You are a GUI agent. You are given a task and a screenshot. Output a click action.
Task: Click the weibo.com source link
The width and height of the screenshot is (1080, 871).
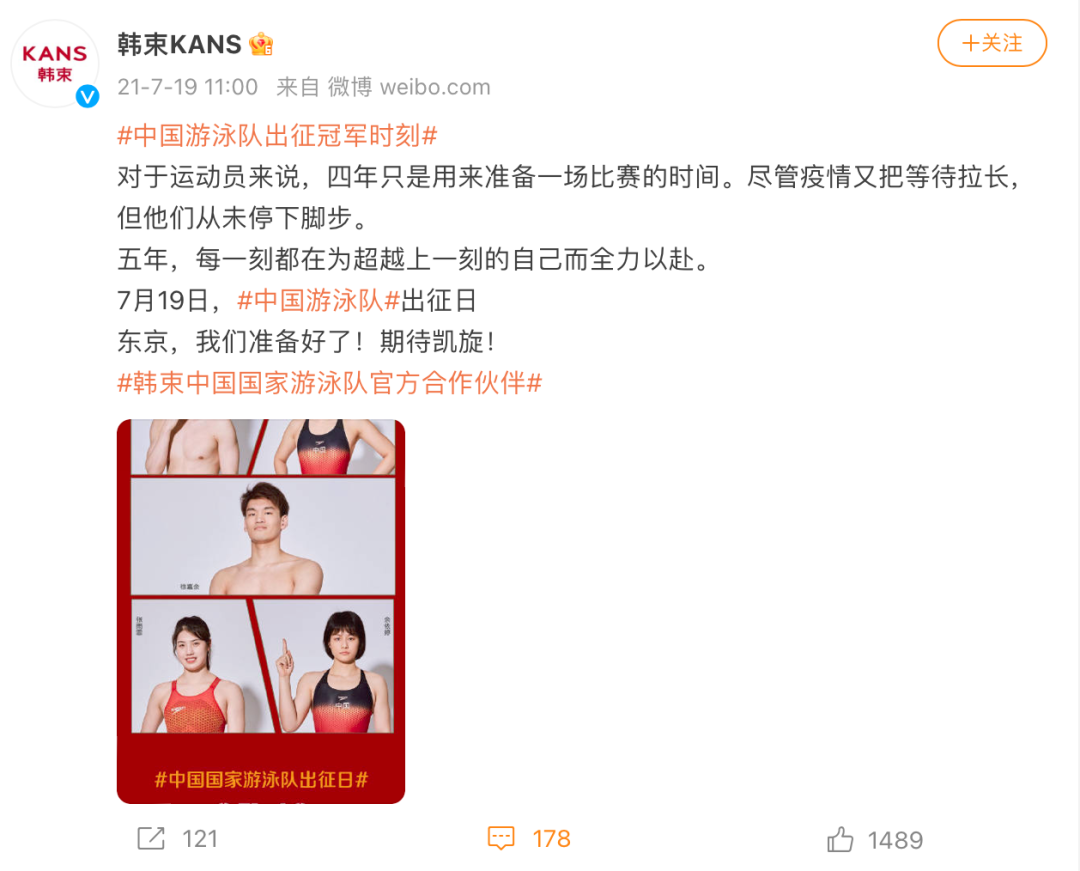pos(435,87)
